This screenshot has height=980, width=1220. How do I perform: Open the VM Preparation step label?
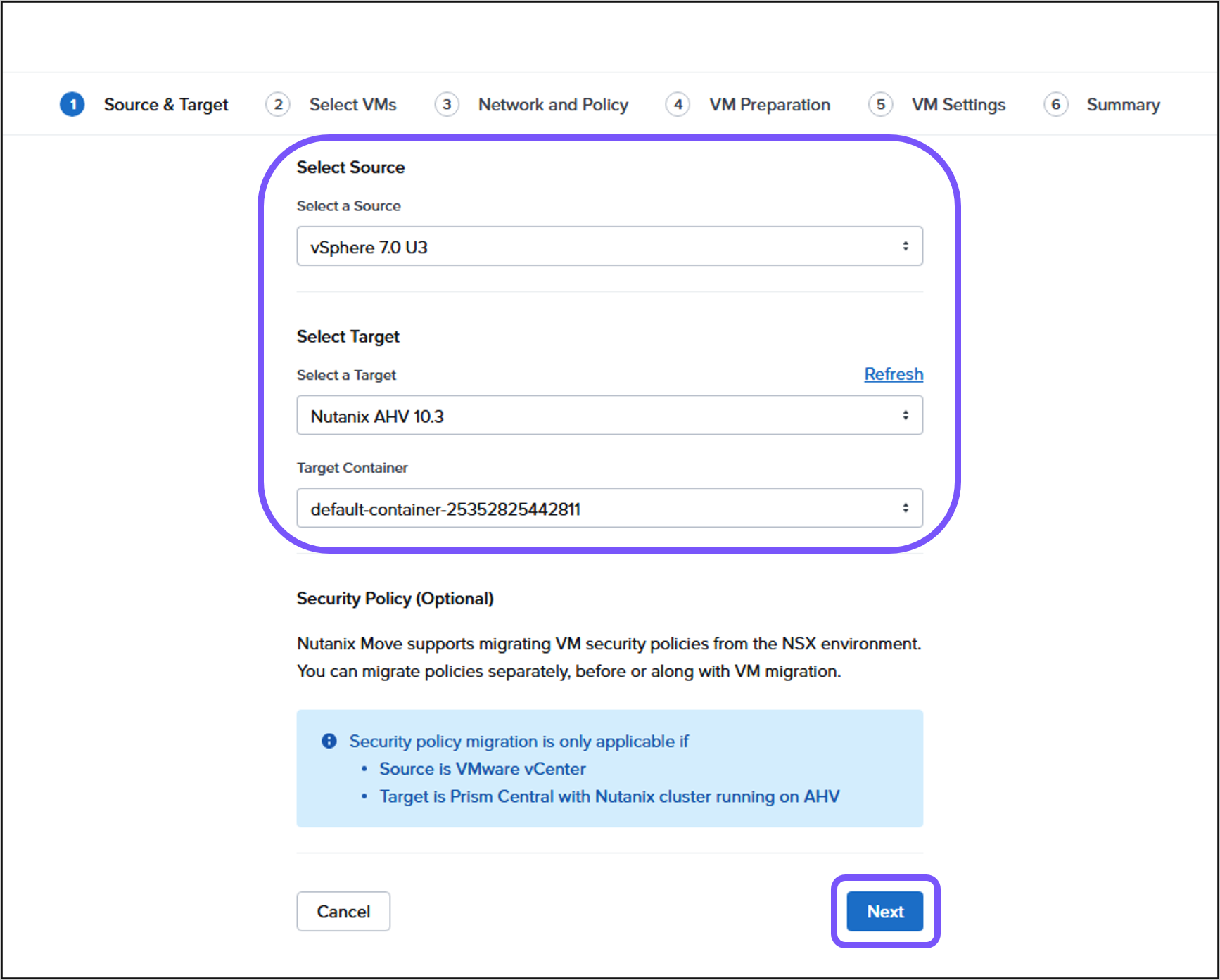(769, 105)
